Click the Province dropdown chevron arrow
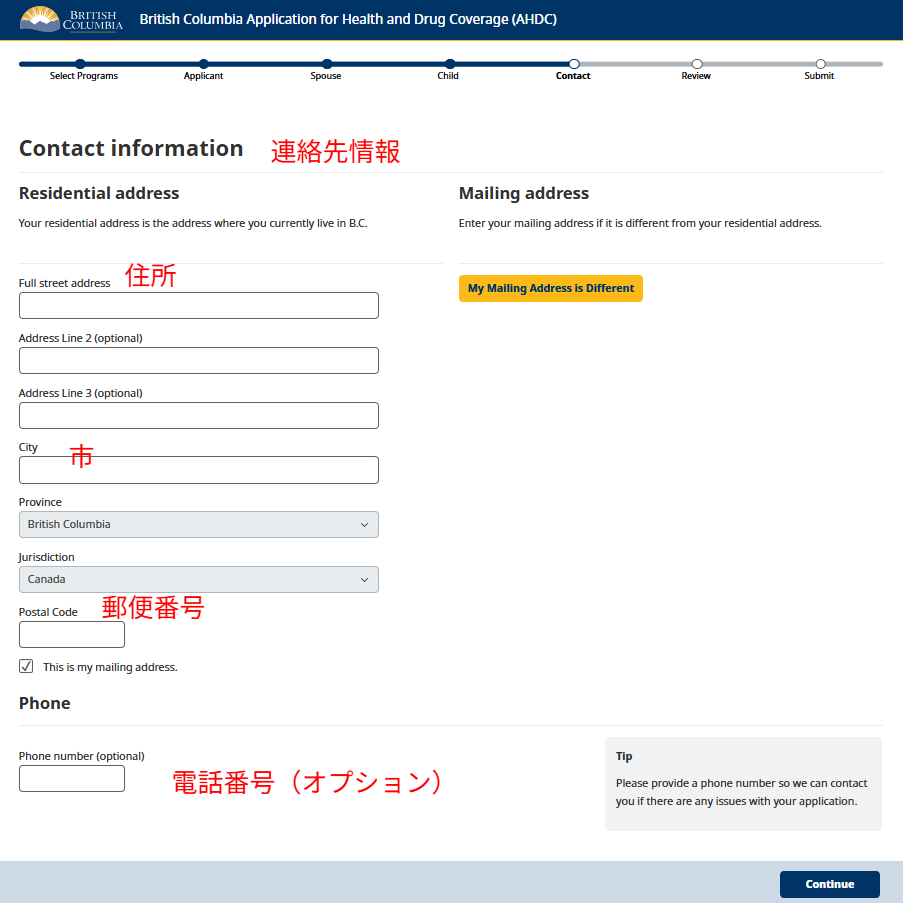 point(364,525)
